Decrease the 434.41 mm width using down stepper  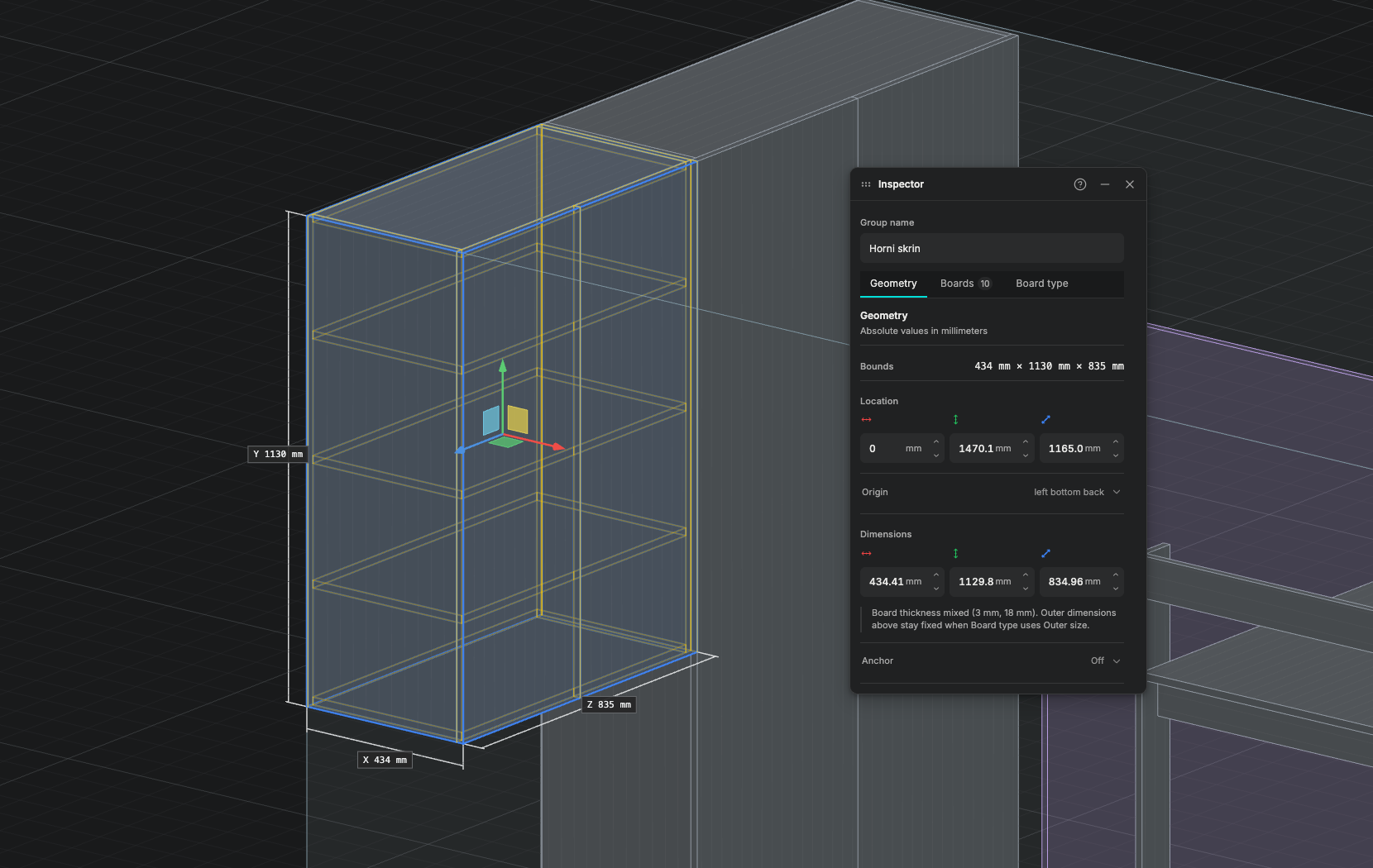pyautogui.click(x=936, y=589)
